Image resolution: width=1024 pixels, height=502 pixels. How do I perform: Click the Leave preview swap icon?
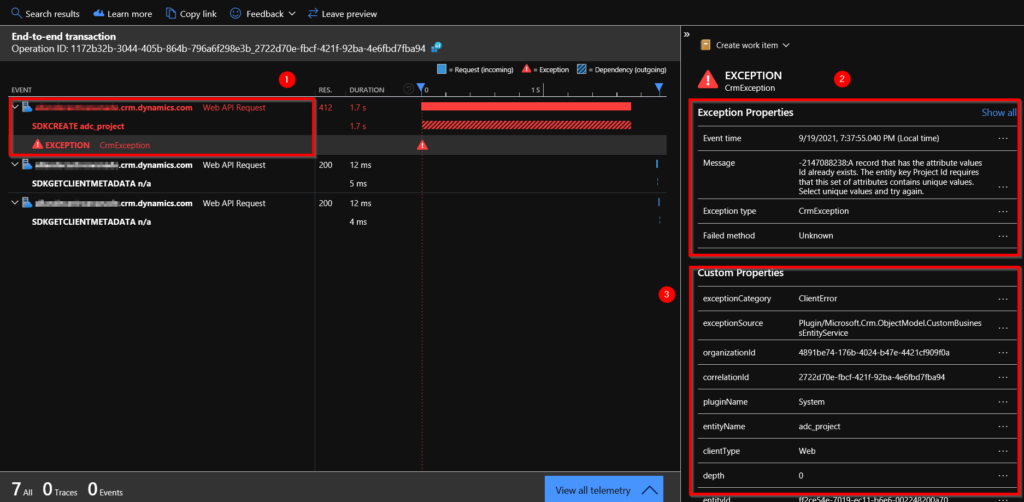(313, 13)
